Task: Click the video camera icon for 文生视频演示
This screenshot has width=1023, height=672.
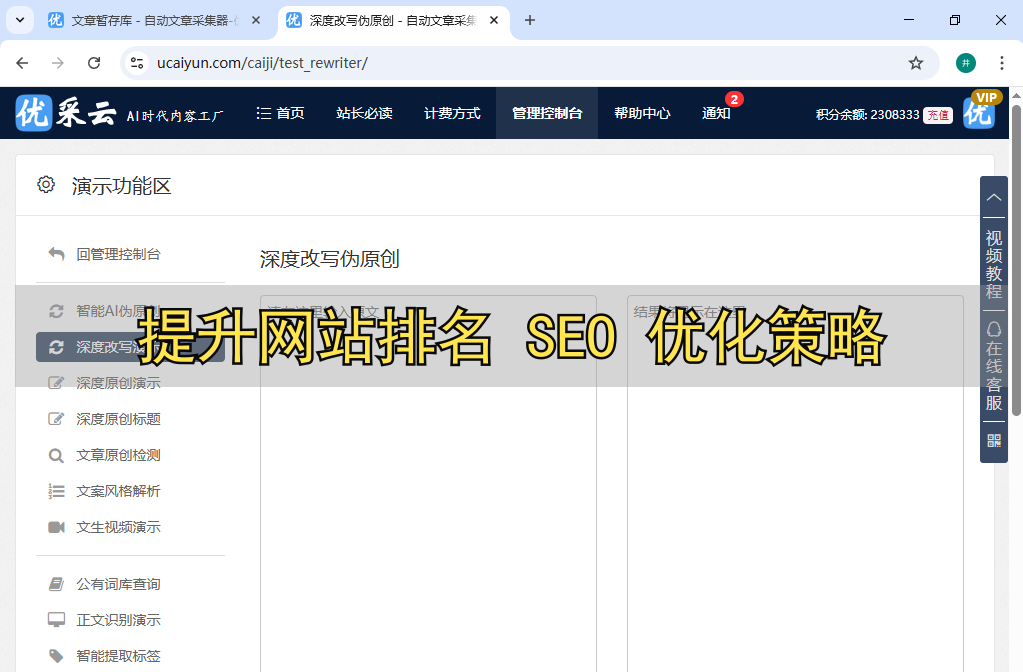Action: coord(57,527)
